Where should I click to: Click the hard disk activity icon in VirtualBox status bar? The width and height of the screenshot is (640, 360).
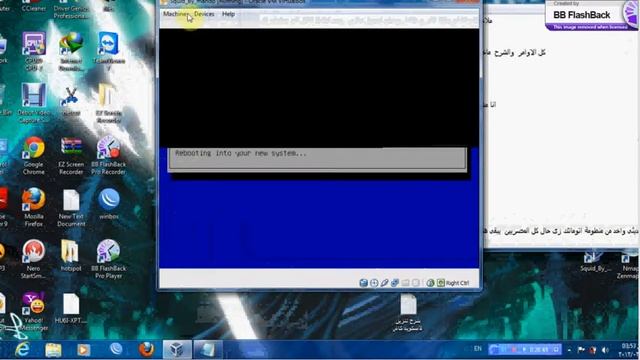tap(363, 283)
